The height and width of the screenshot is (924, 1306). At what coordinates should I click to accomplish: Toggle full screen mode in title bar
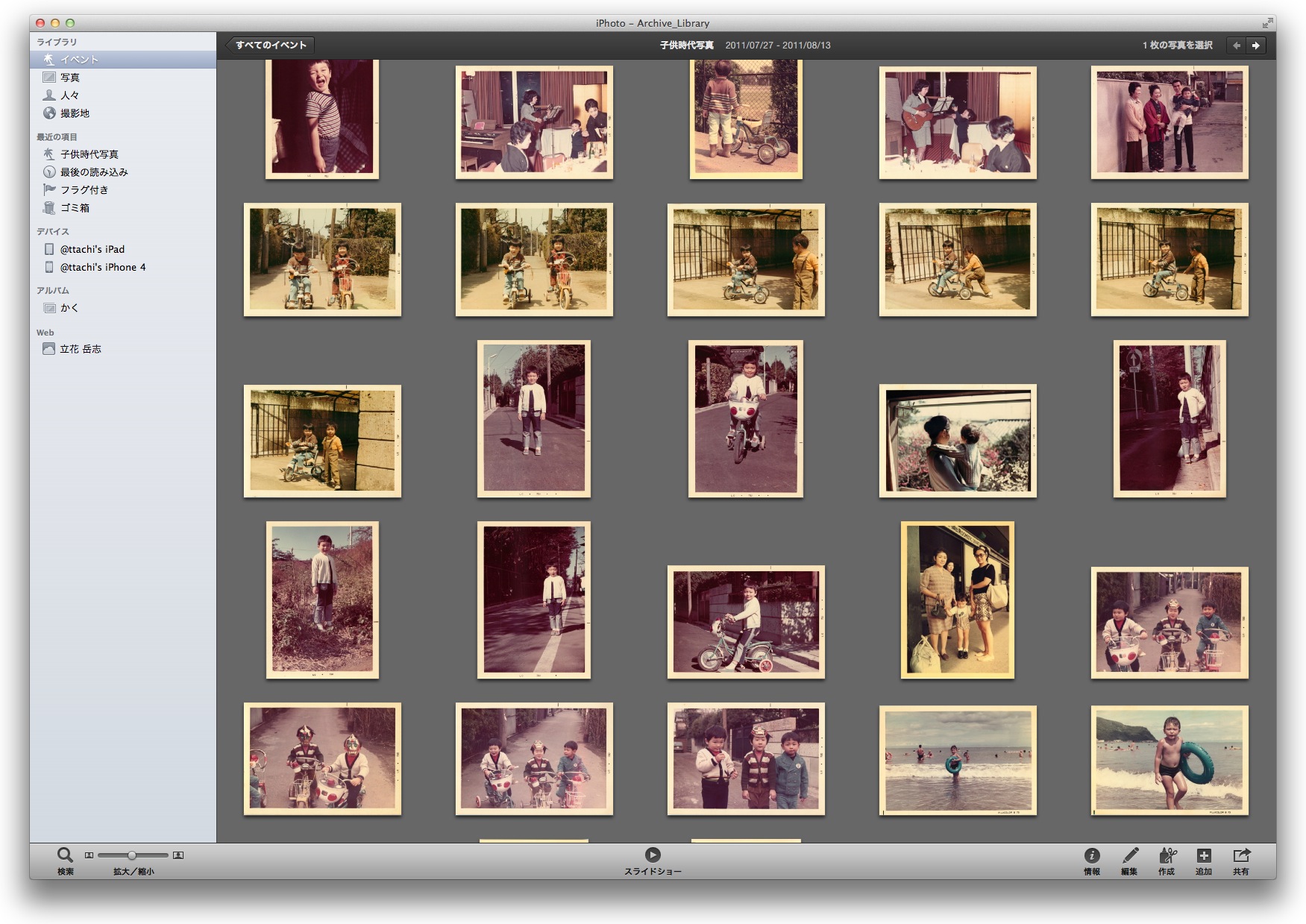pos(1266,23)
